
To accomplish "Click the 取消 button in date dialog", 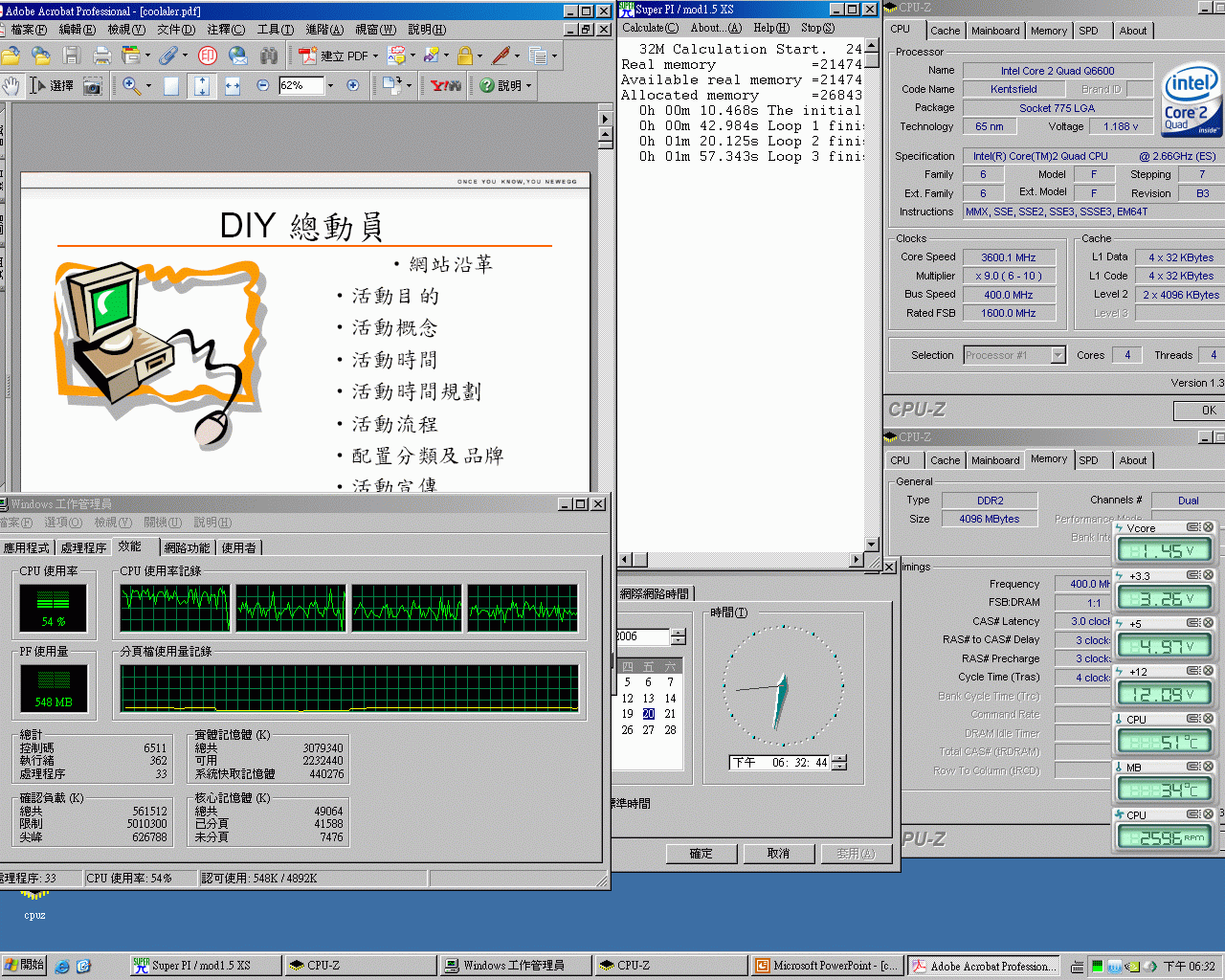I will (x=779, y=854).
